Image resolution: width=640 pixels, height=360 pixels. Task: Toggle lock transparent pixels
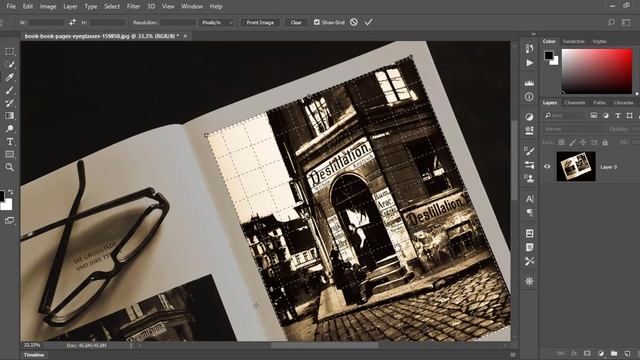[562, 142]
